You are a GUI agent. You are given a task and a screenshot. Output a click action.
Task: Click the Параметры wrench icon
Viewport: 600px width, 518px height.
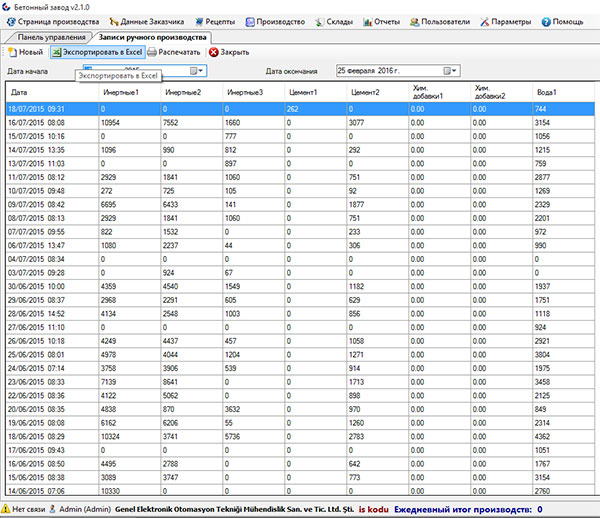tap(482, 20)
